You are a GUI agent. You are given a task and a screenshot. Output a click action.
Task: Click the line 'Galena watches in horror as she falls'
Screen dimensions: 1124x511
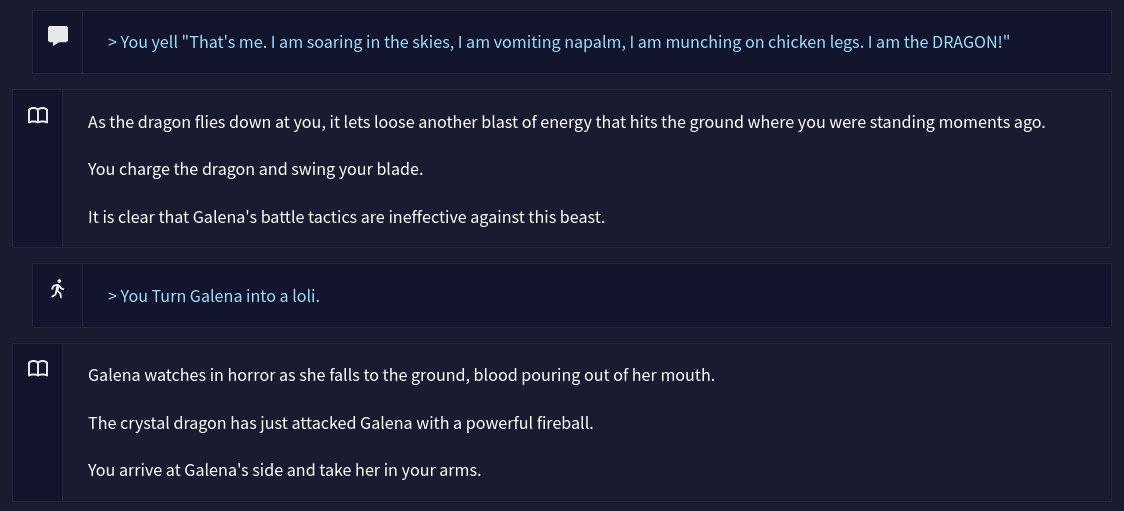tap(401, 376)
